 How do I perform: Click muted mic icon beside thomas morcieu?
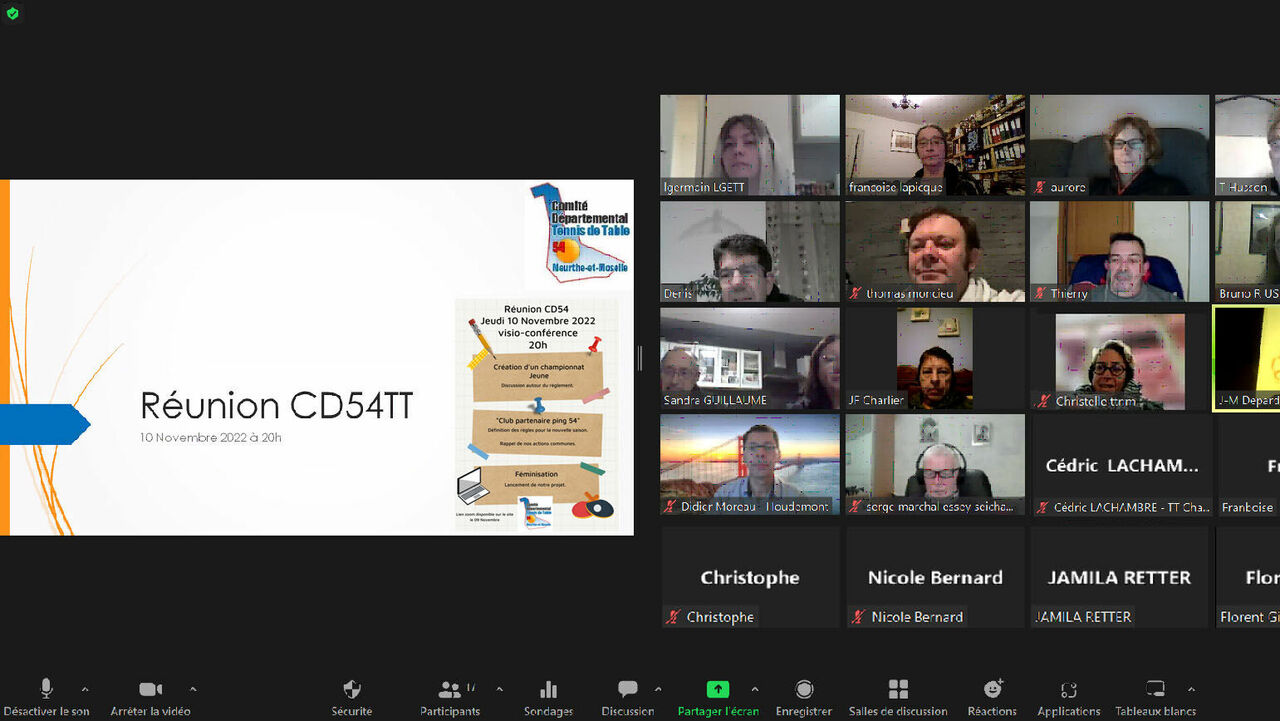point(856,294)
